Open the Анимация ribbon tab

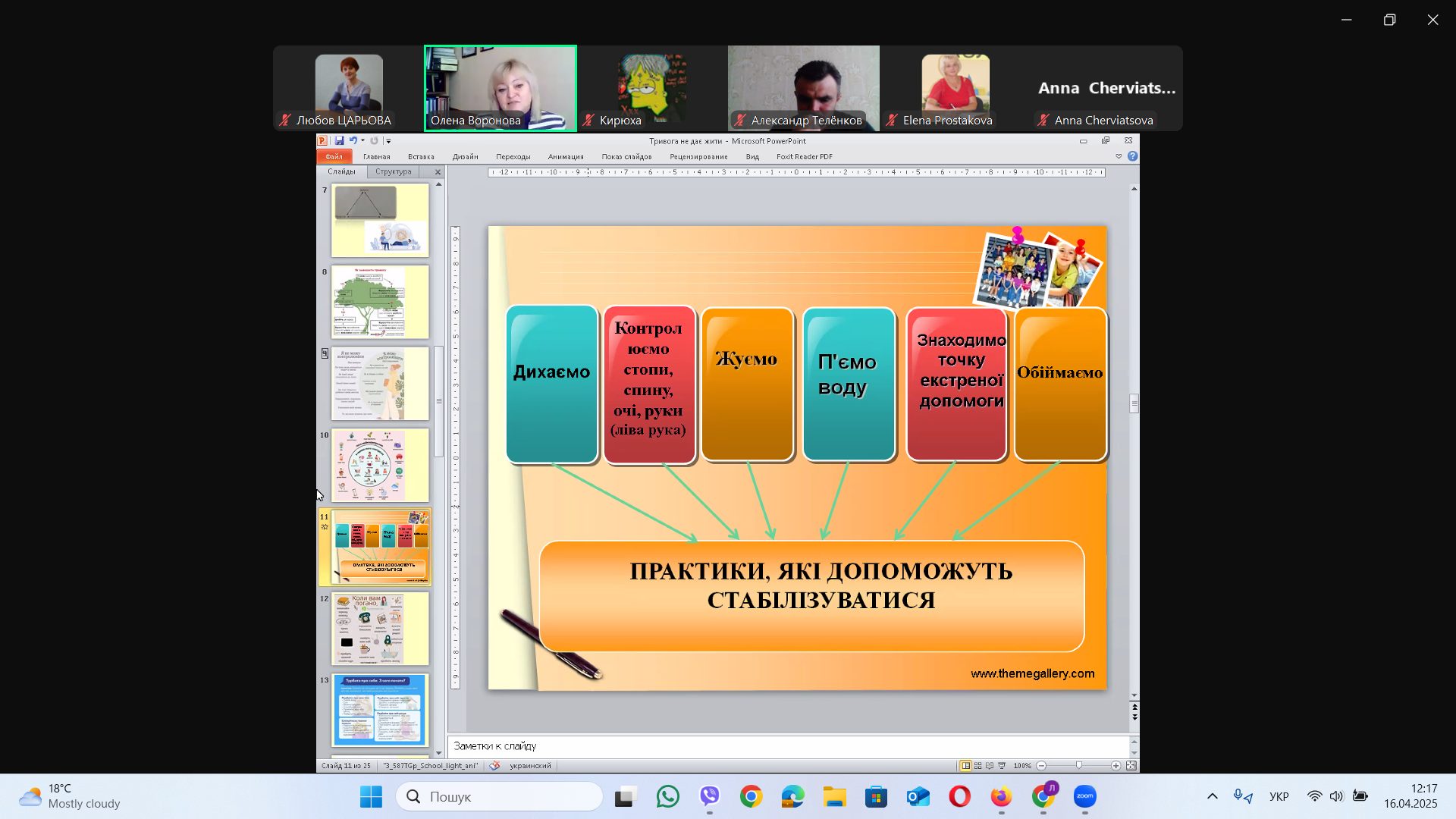[x=565, y=157]
